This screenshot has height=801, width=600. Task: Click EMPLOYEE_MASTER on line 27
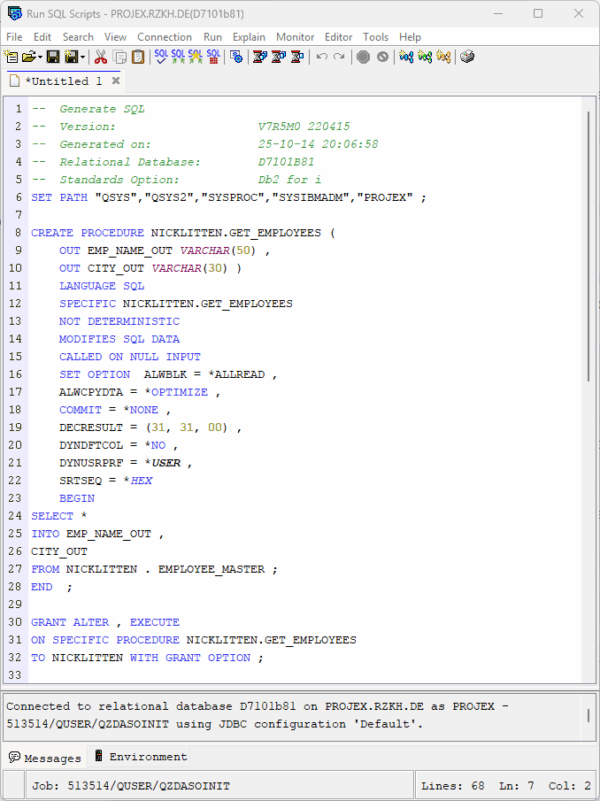(x=211, y=570)
